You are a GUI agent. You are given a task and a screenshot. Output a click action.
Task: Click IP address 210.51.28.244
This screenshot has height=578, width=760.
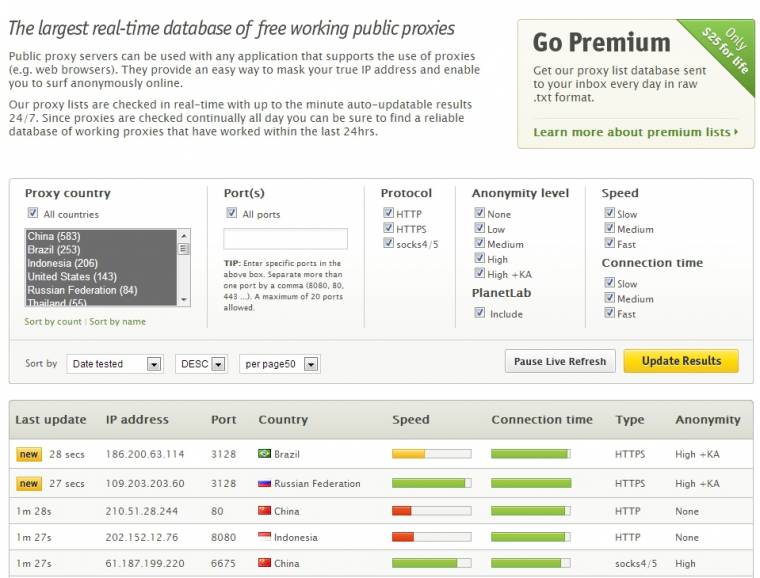pyautogui.click(x=142, y=511)
